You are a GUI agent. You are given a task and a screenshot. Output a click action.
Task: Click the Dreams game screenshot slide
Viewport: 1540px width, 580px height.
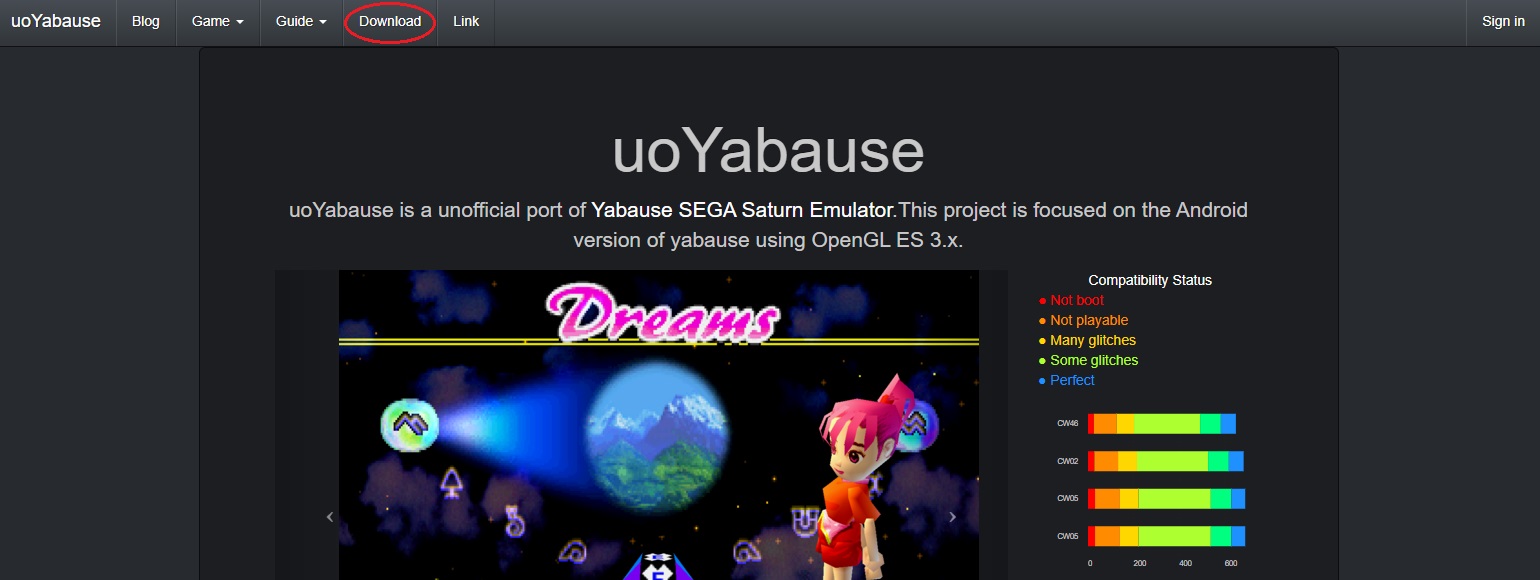click(659, 425)
